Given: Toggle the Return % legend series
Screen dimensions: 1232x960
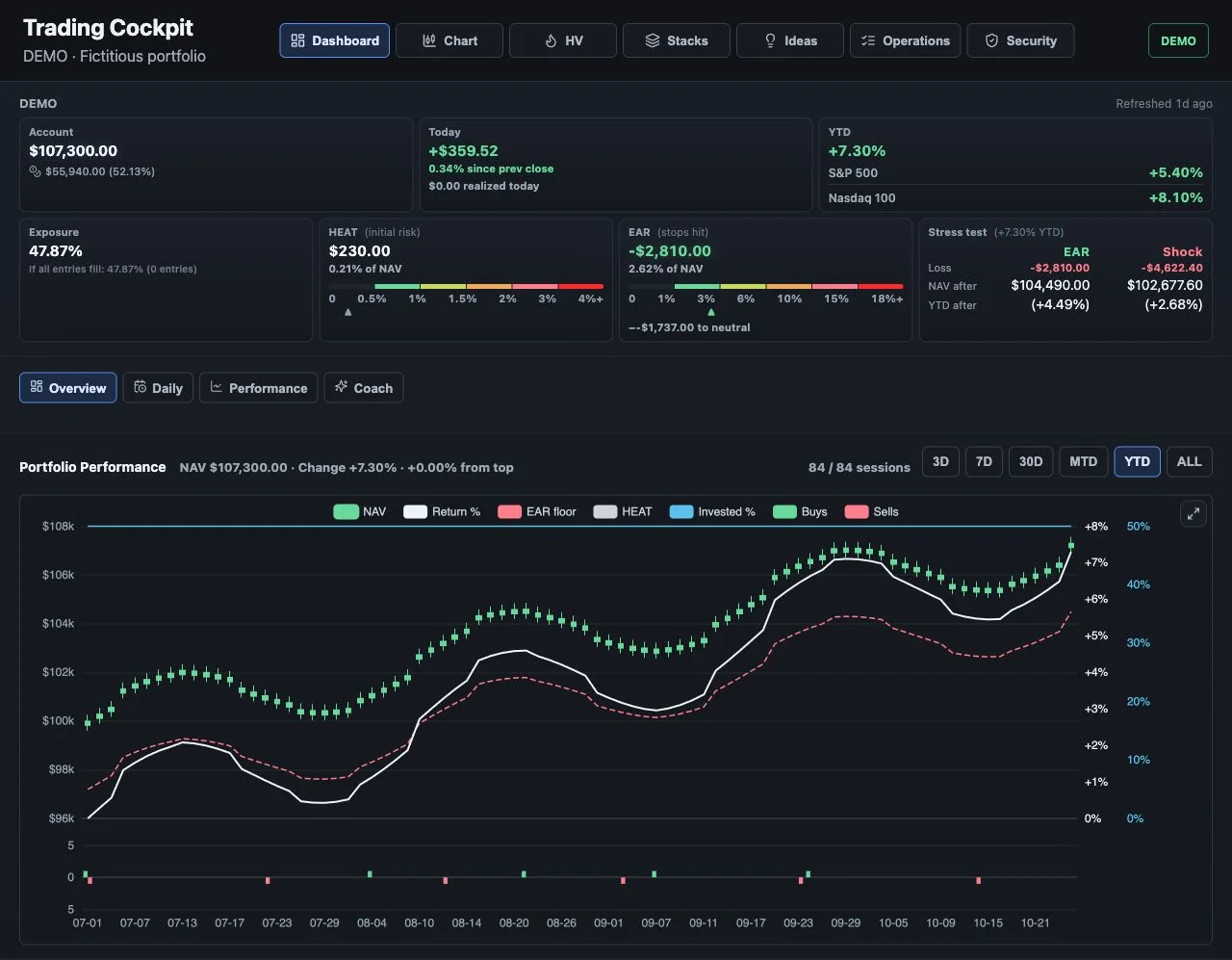Looking at the screenshot, I should coord(442,511).
